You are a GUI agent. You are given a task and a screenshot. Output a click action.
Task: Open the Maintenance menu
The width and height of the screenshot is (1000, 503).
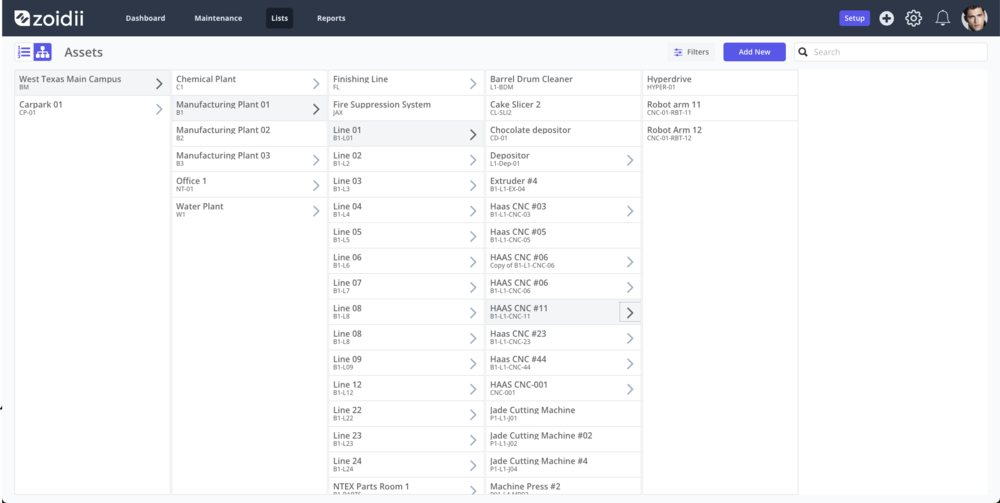click(x=218, y=18)
